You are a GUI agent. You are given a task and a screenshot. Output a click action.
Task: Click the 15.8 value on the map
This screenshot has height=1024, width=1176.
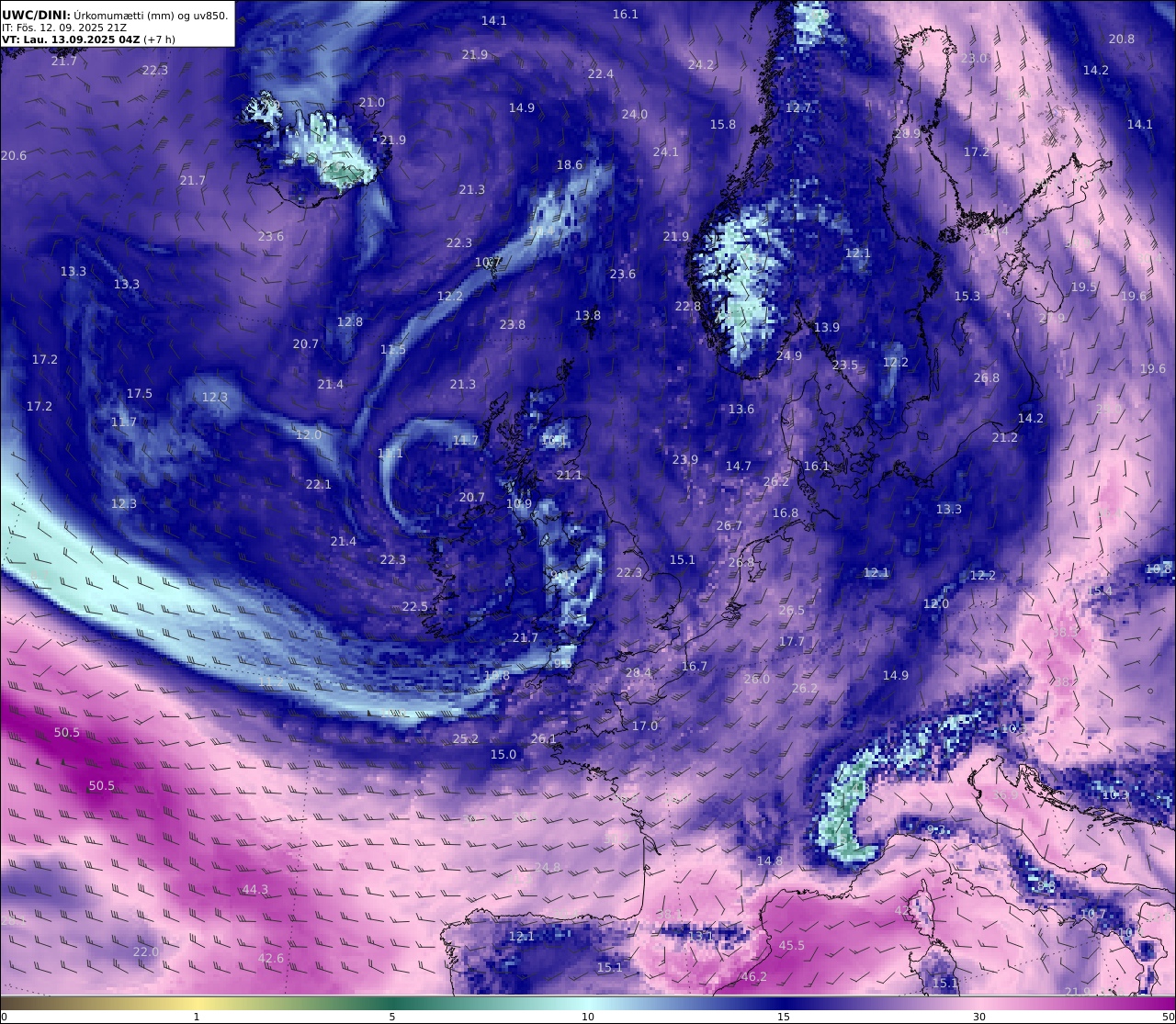point(723,124)
